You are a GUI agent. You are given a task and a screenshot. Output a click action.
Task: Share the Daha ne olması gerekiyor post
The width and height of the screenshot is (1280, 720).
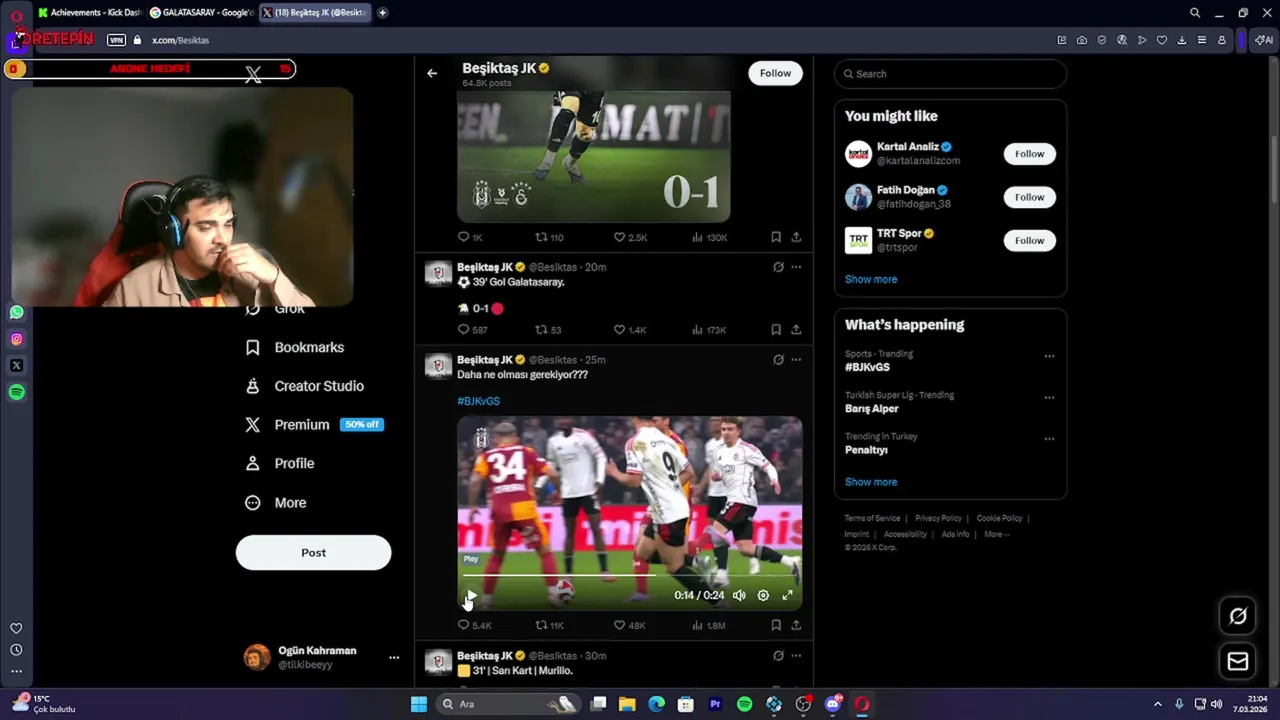coord(796,625)
